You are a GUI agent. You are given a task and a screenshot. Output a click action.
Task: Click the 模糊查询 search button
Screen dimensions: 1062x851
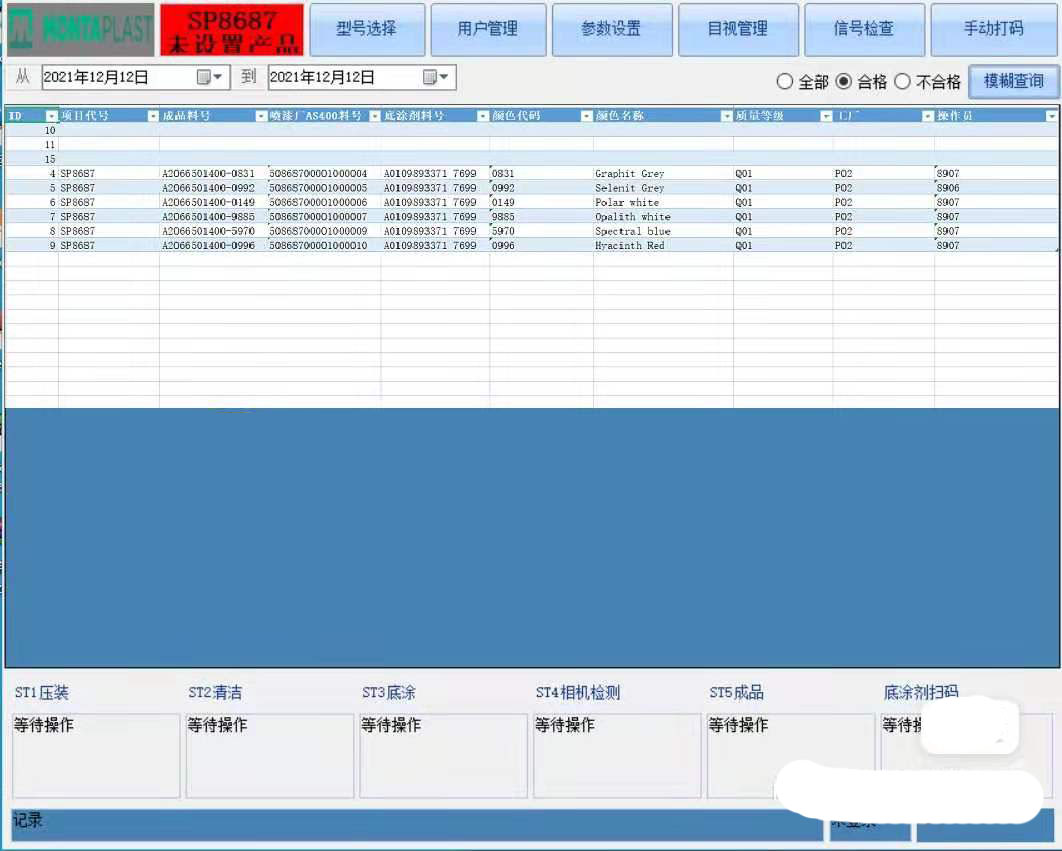(x=1014, y=82)
